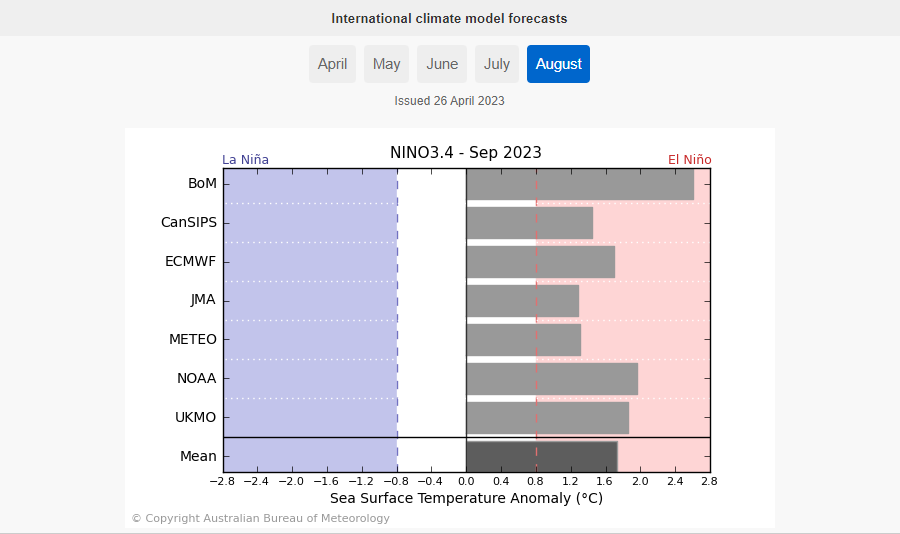Click the El Niño label
900x534 pixels.
click(689, 159)
